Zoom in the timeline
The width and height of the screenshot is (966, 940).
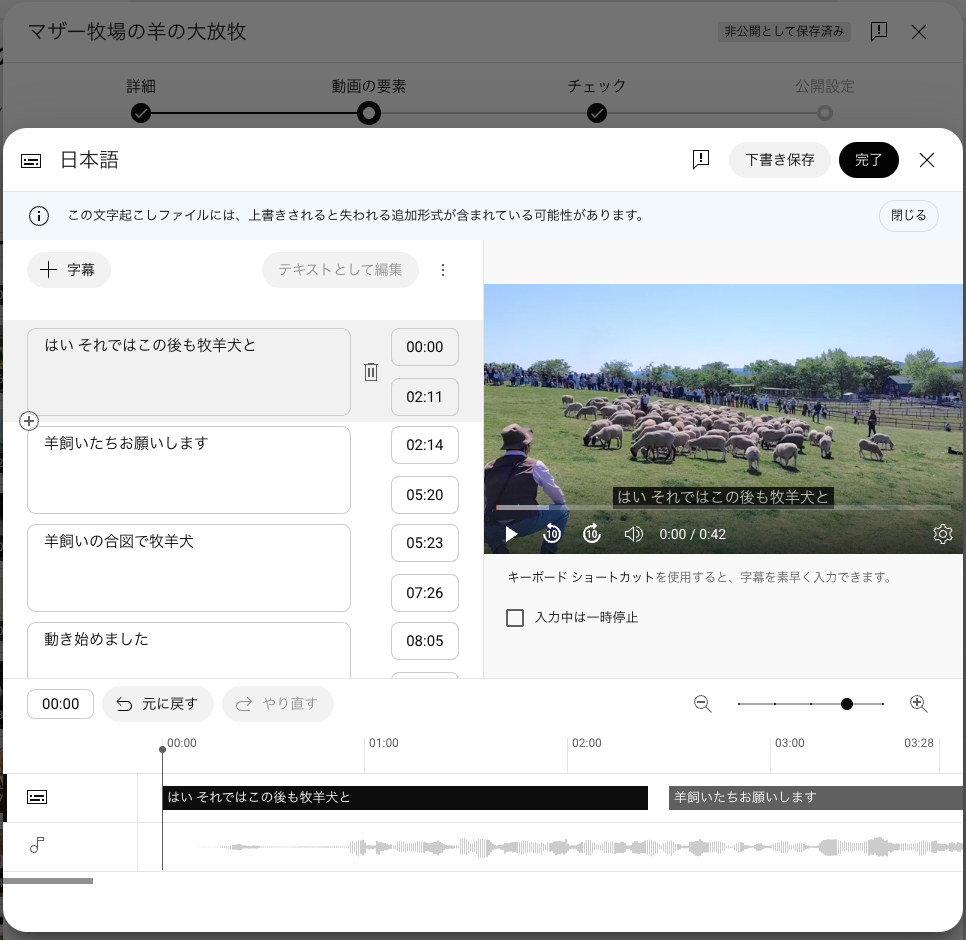tap(919, 704)
